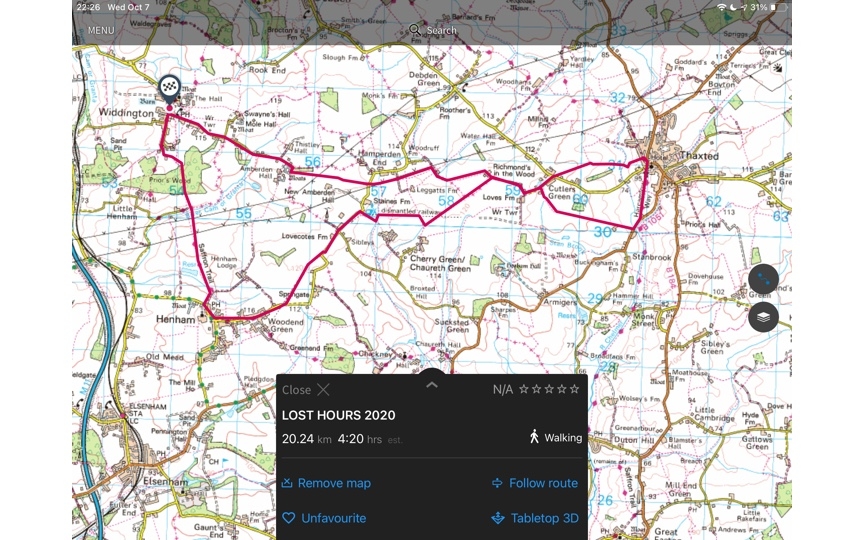Open the map layers round button

coord(763,317)
